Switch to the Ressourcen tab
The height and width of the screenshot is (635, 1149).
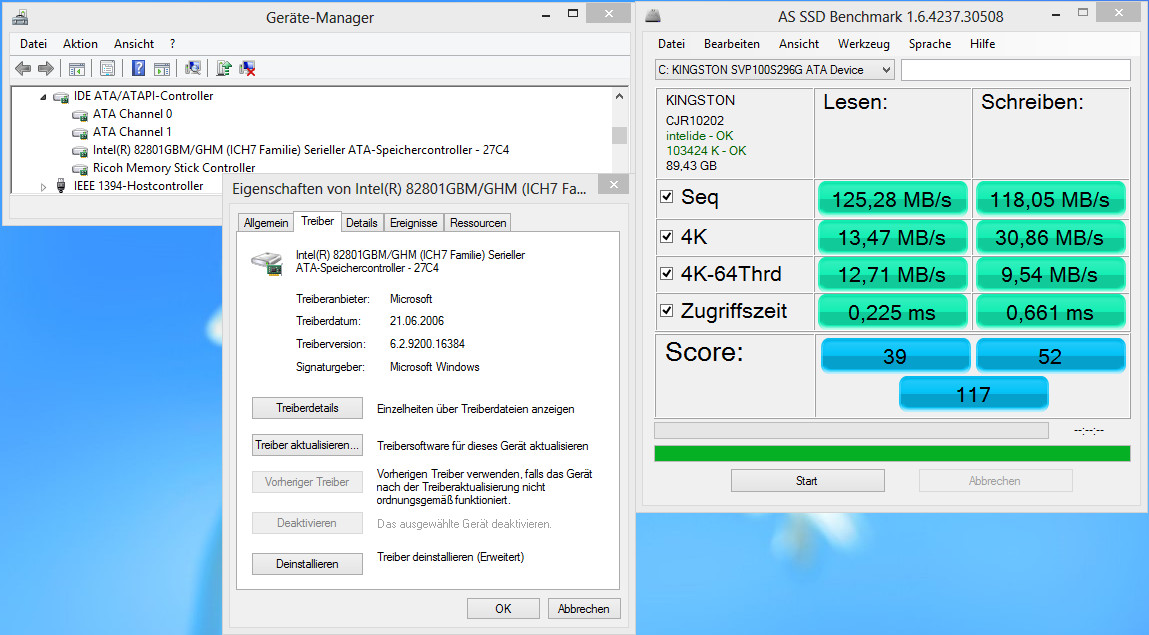(x=478, y=223)
